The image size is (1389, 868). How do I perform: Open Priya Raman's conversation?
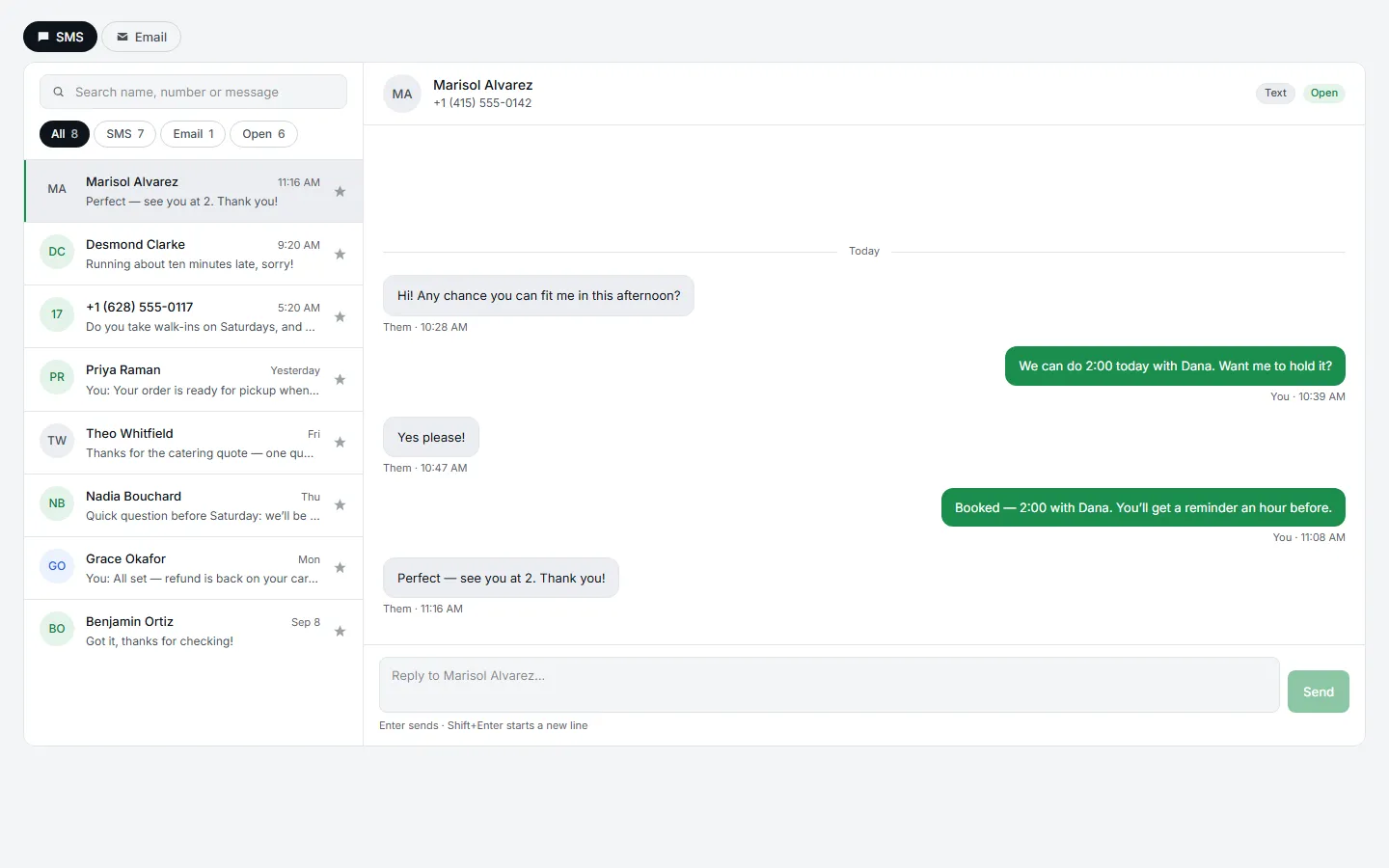[194, 380]
